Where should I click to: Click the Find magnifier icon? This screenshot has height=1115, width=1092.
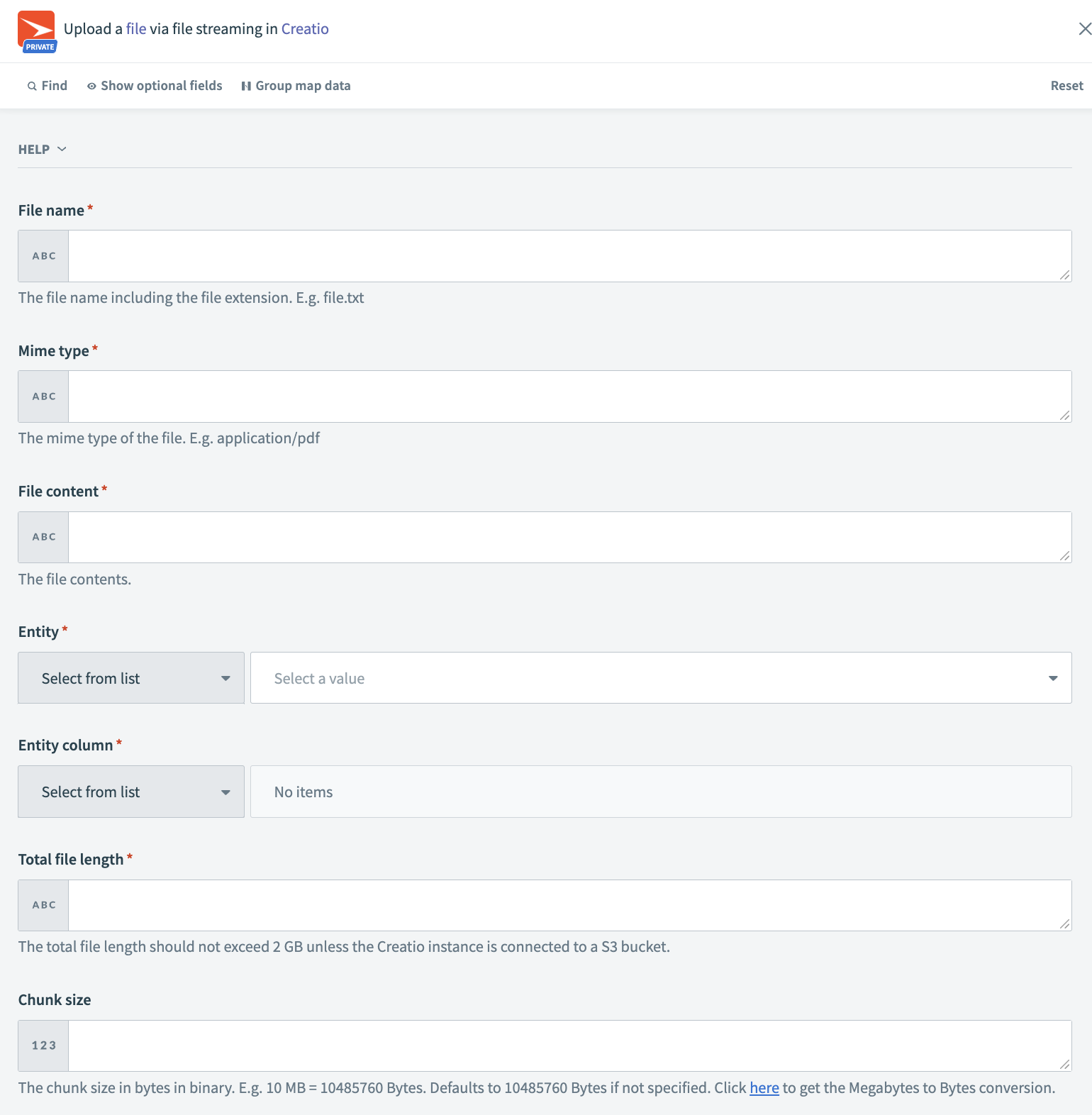pyautogui.click(x=32, y=85)
